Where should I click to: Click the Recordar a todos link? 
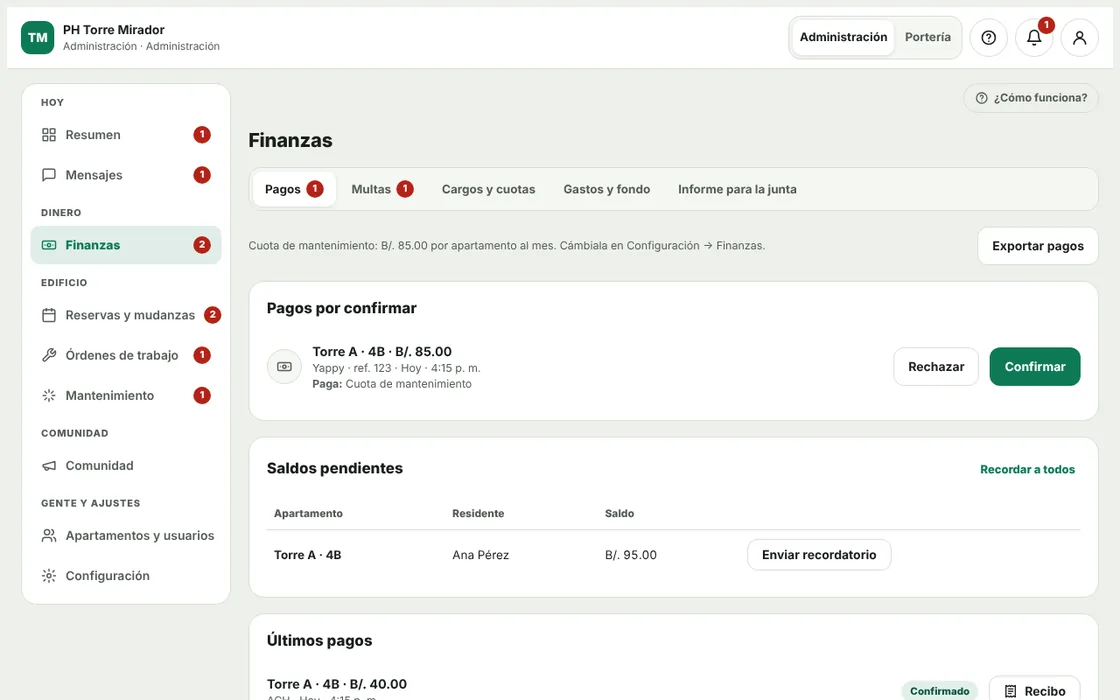(1027, 469)
